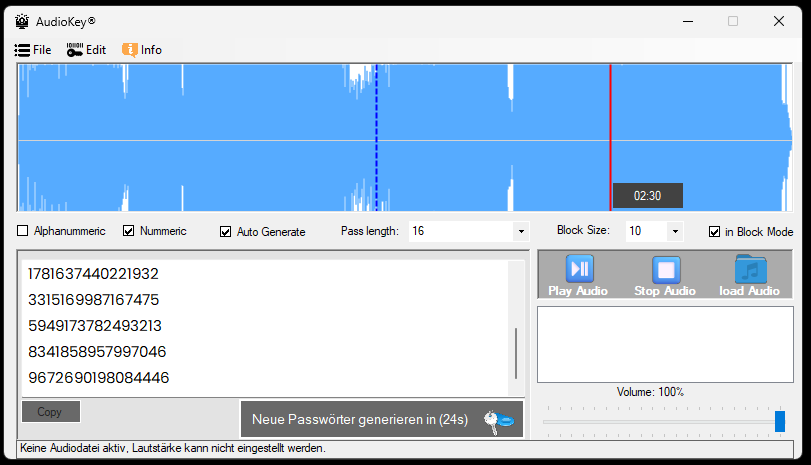The height and width of the screenshot is (465, 811).
Task: Enable the Alphanummeric checkbox
Action: tap(22, 231)
